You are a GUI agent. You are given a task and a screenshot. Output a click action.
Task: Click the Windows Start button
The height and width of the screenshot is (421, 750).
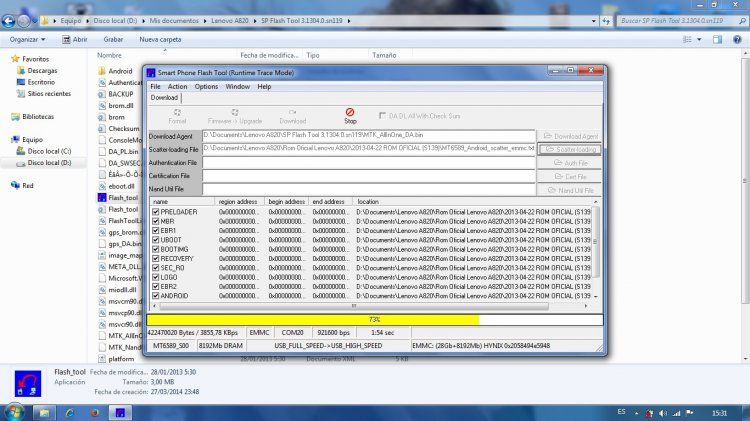14,412
